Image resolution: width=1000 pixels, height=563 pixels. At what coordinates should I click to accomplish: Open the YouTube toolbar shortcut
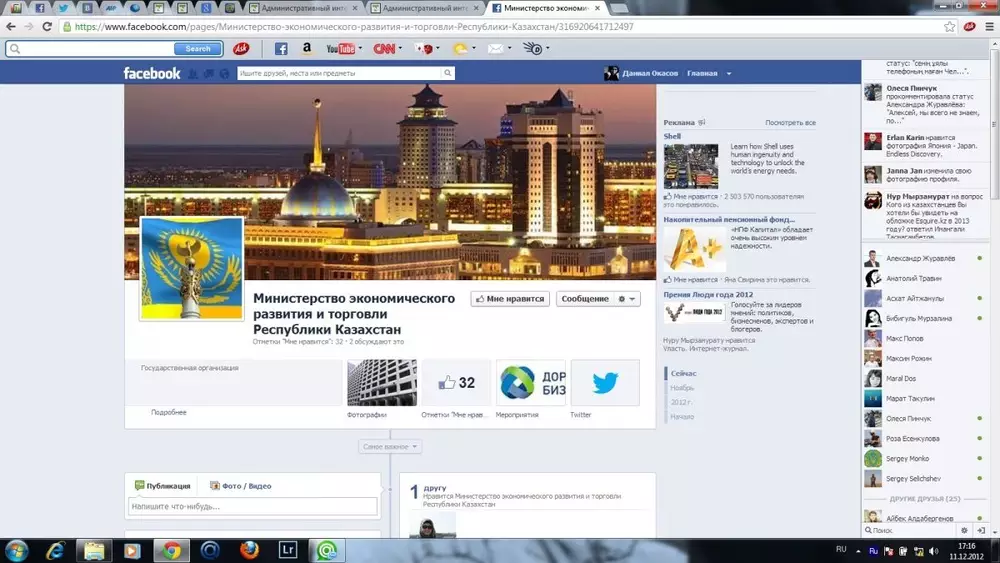(x=341, y=48)
